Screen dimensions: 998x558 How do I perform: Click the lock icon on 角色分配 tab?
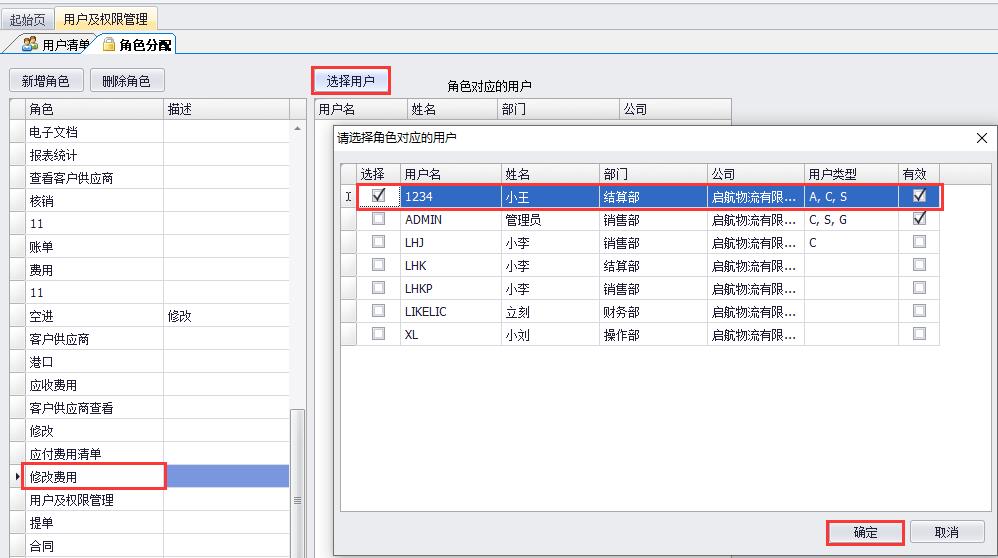coord(108,44)
